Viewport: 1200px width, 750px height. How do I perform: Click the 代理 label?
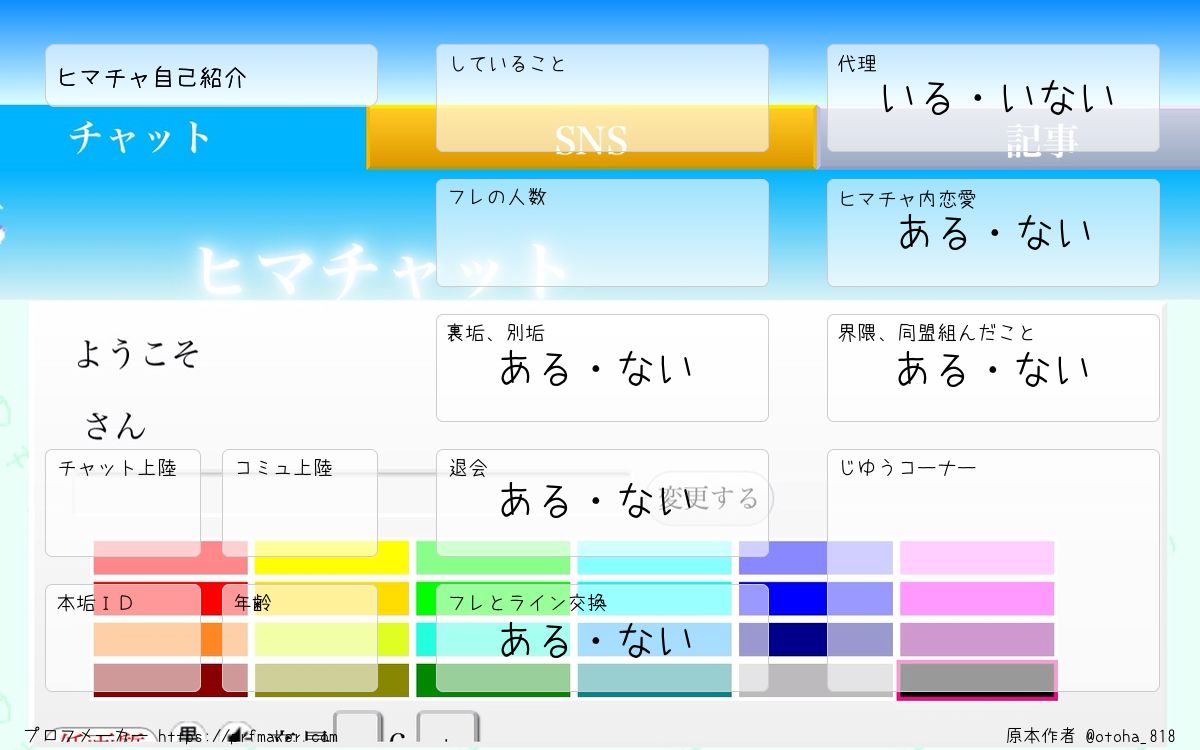(857, 64)
